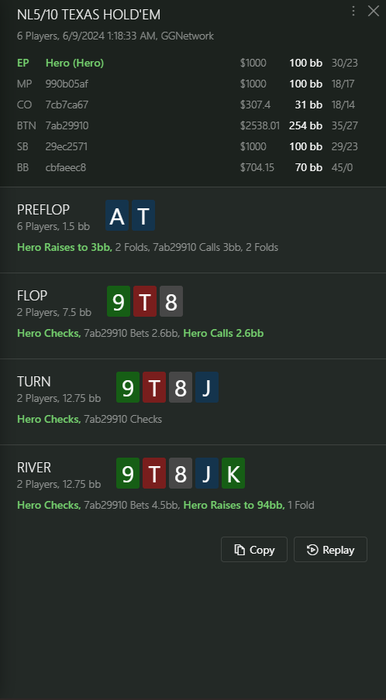Click the blue J card on the turn
Image resolution: width=386 pixels, height=700 pixels.
coord(207,388)
